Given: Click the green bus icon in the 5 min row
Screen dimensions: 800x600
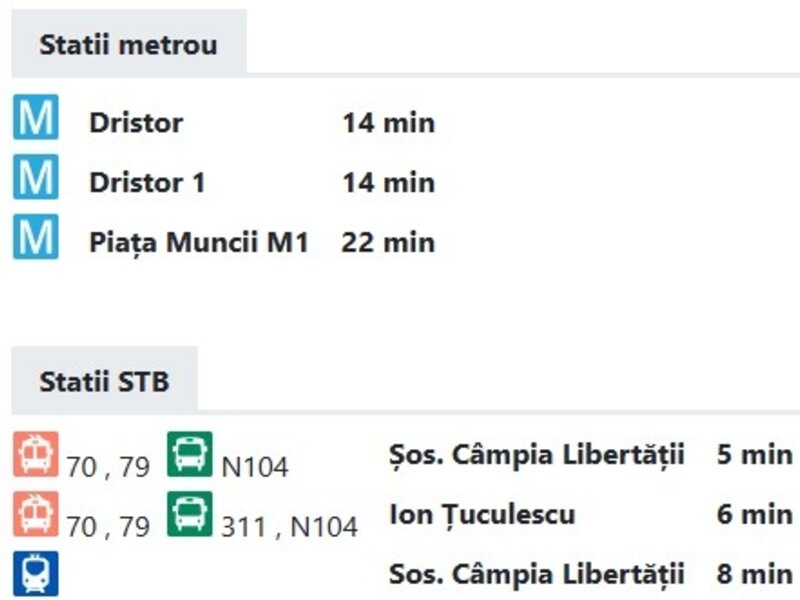Looking at the screenshot, I should click(x=190, y=454).
